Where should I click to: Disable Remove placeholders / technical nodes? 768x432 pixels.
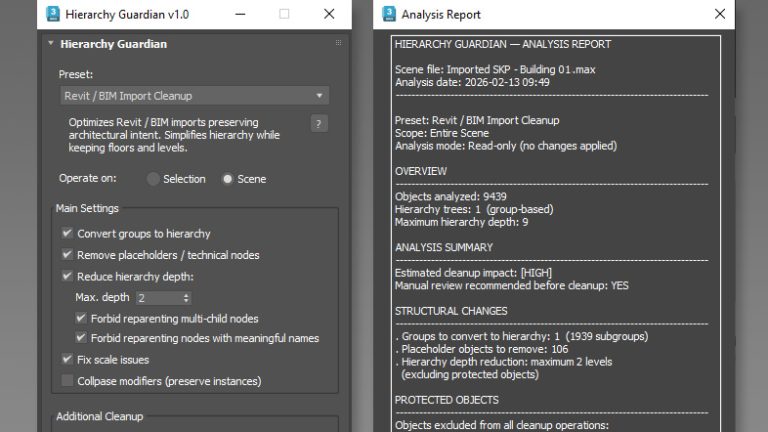(x=67, y=255)
